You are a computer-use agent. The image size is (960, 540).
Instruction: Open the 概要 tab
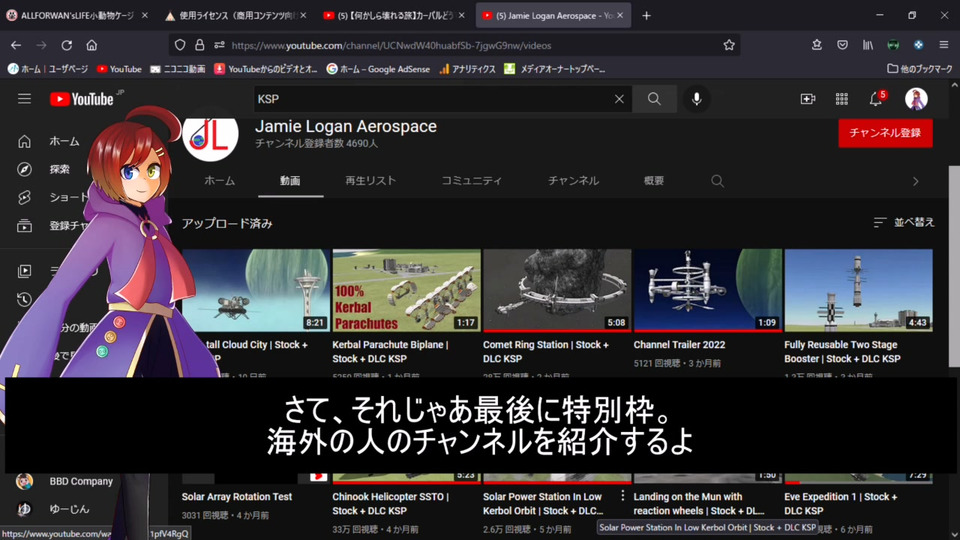pos(653,181)
